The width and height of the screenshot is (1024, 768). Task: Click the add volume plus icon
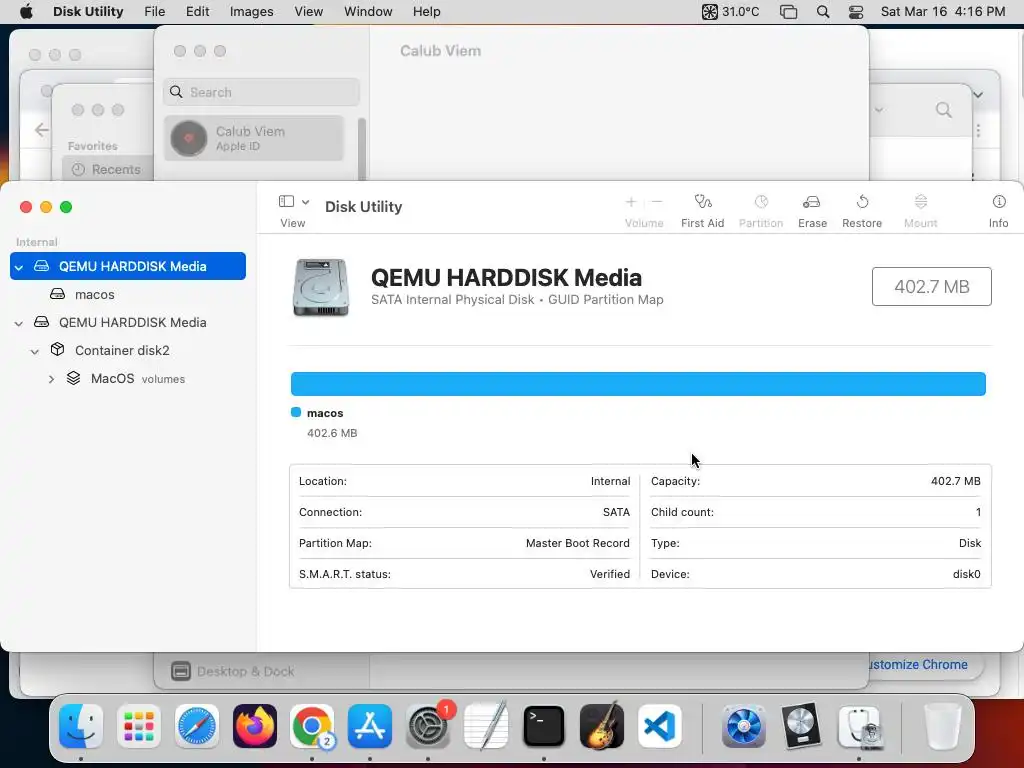pyautogui.click(x=631, y=202)
